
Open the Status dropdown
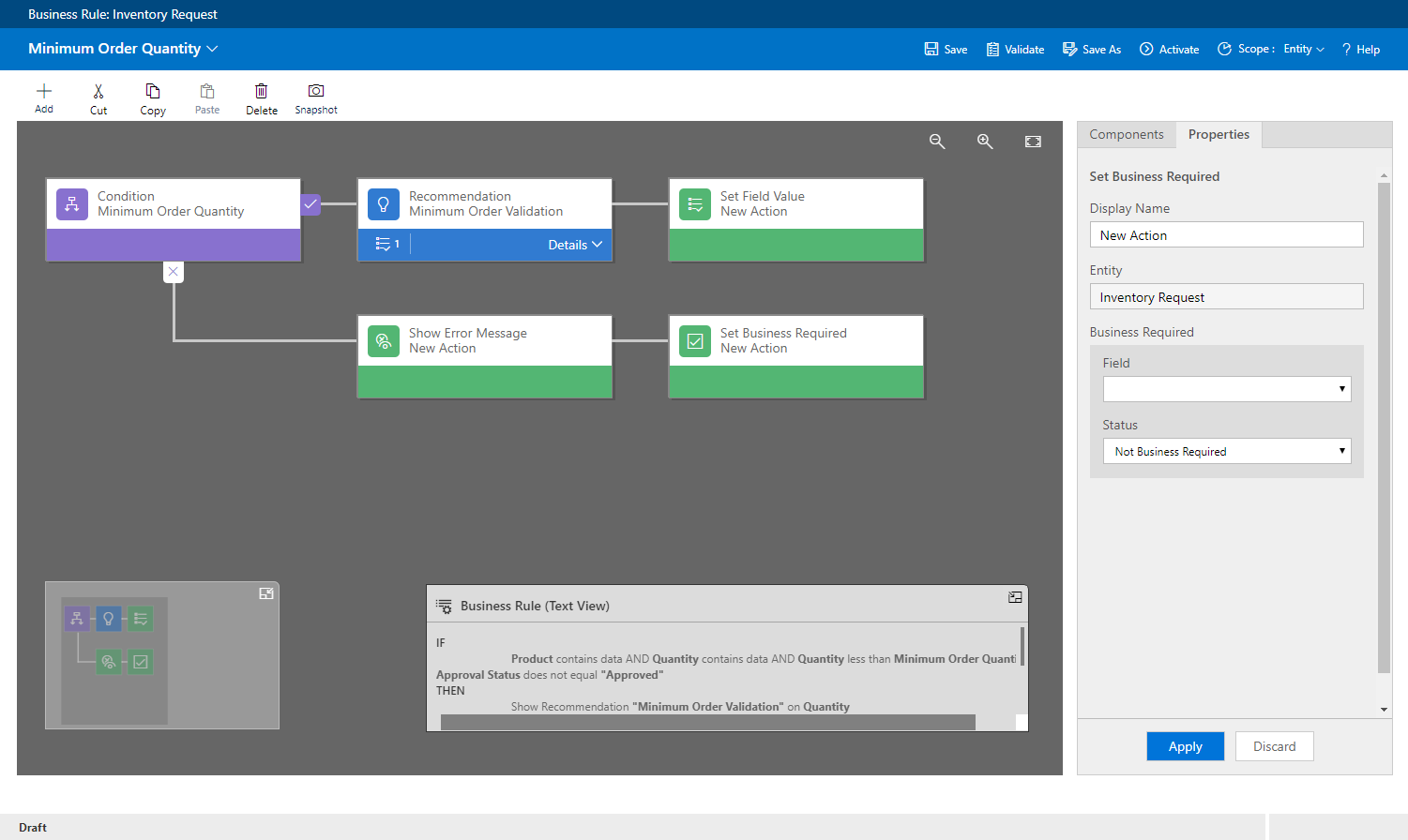[x=1227, y=452]
